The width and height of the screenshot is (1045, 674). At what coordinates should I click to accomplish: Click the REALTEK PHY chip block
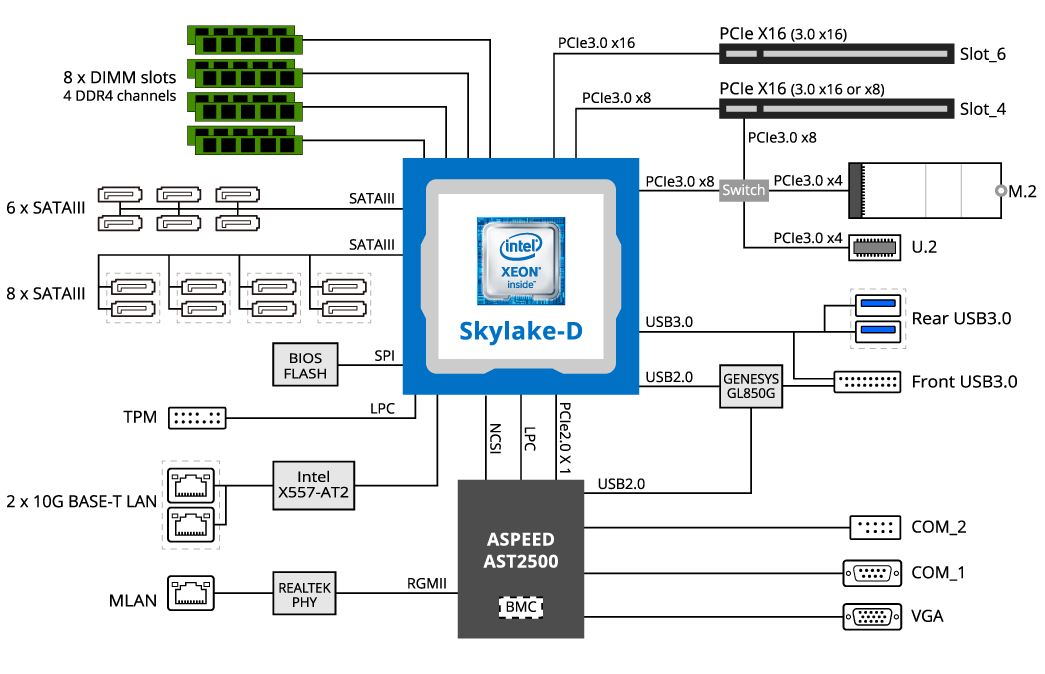(304, 593)
